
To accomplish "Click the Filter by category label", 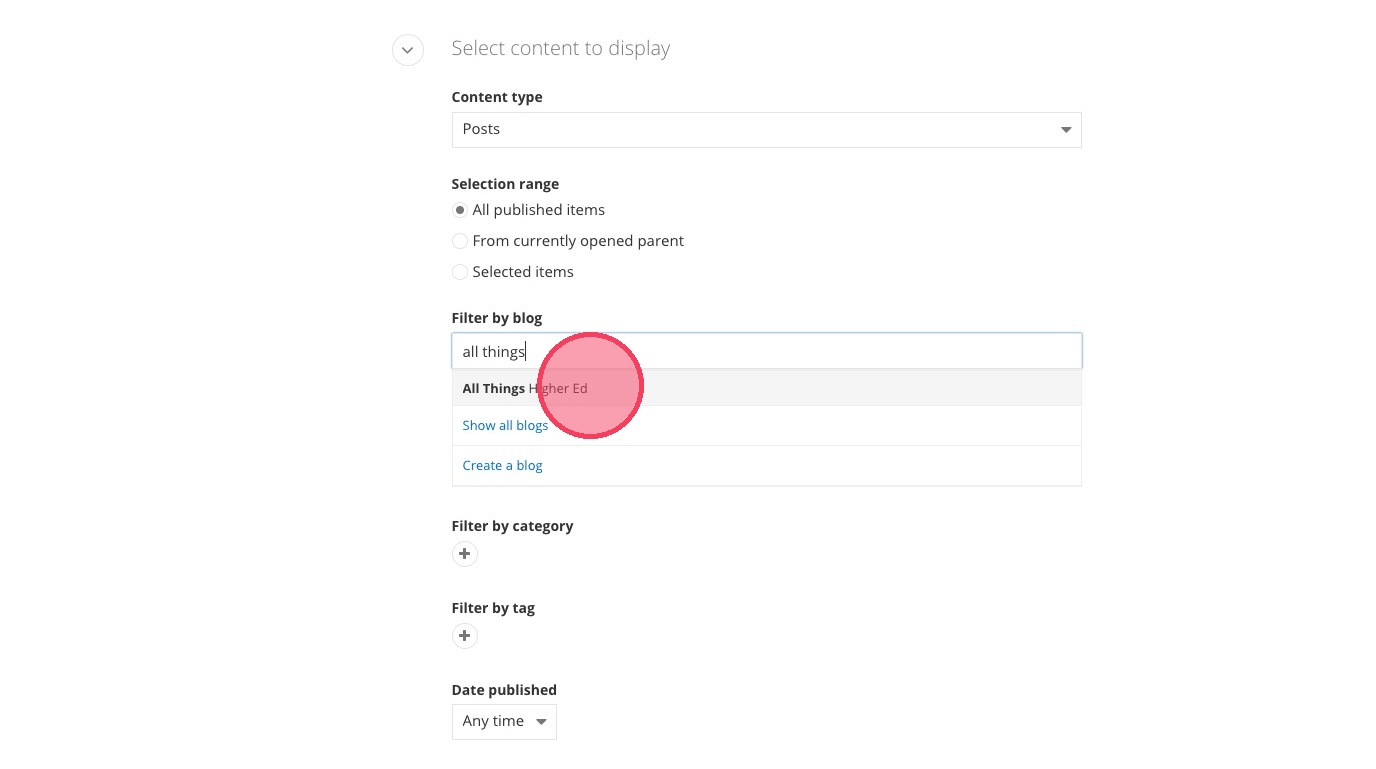I will pos(512,526).
